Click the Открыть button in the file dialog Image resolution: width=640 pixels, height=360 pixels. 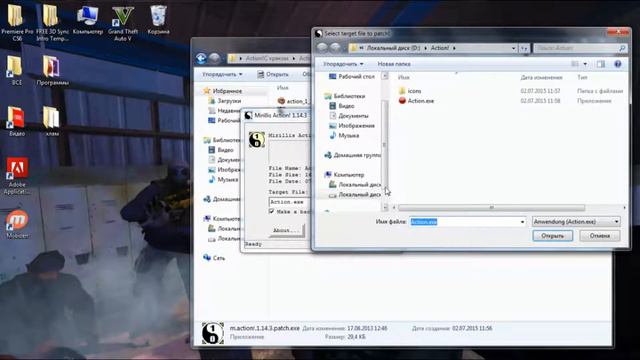click(552, 236)
